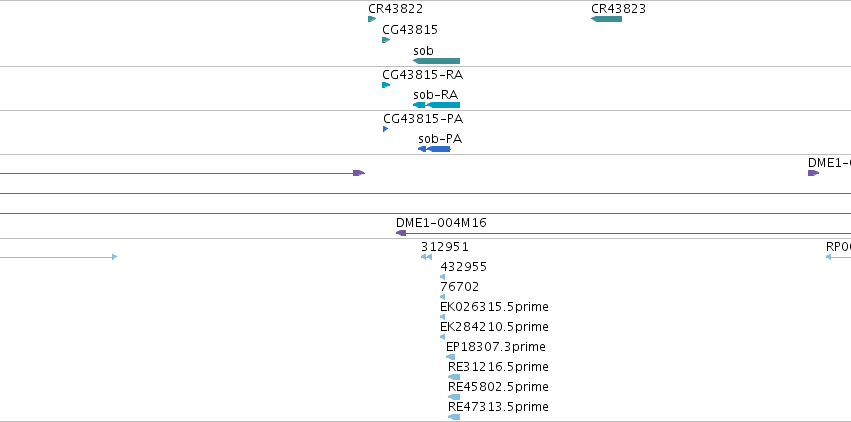Click the EP18307.3prime label
Screen dimensions: 851x422
(x=496, y=347)
